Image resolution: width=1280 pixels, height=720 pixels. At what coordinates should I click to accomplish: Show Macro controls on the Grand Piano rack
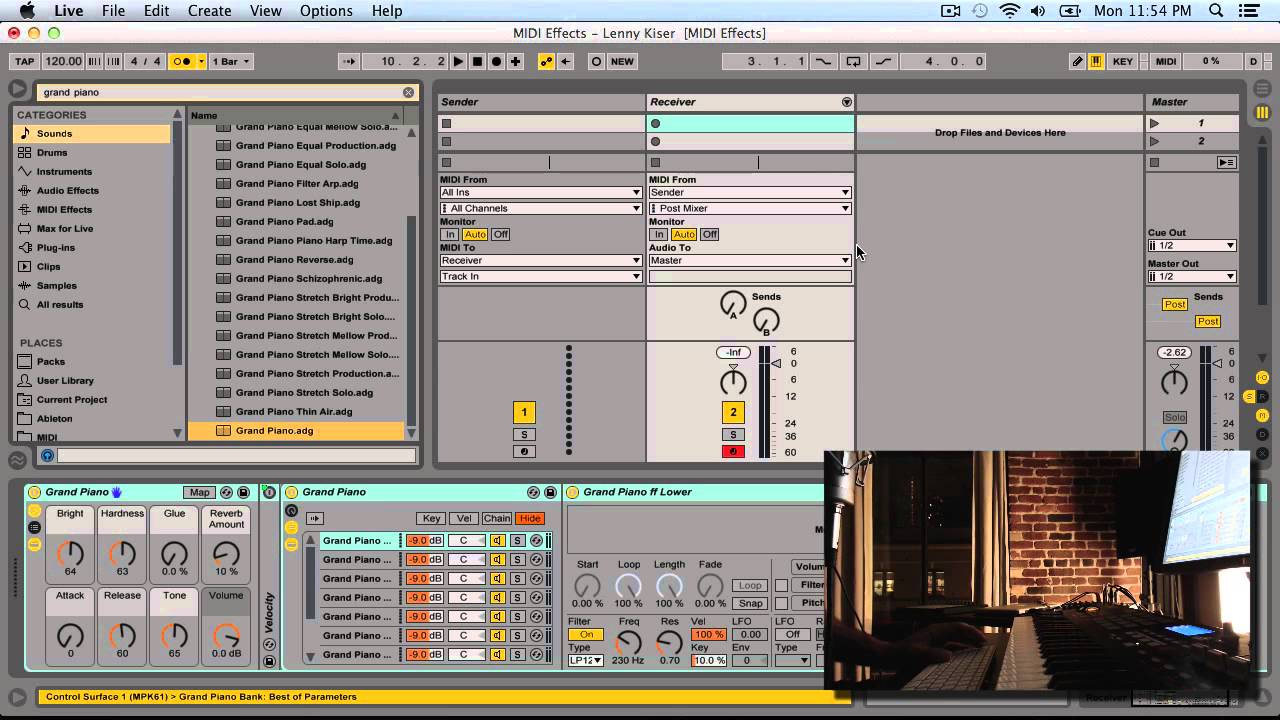pyautogui.click(x=34, y=510)
